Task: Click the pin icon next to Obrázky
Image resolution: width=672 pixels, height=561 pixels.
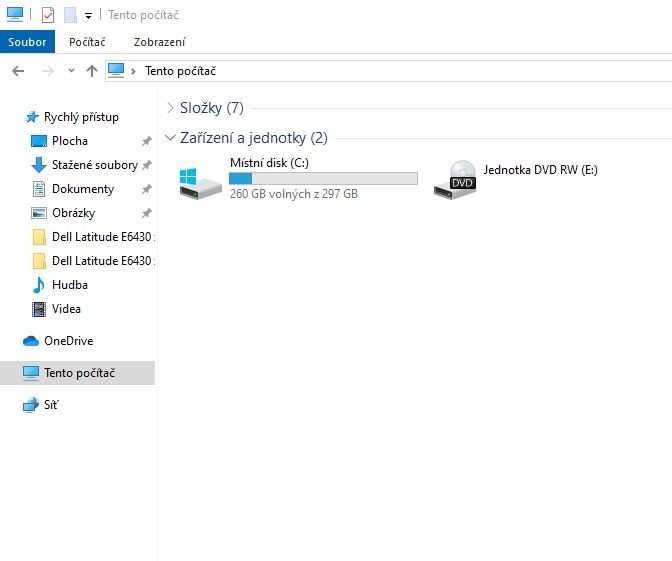Action: 147,213
